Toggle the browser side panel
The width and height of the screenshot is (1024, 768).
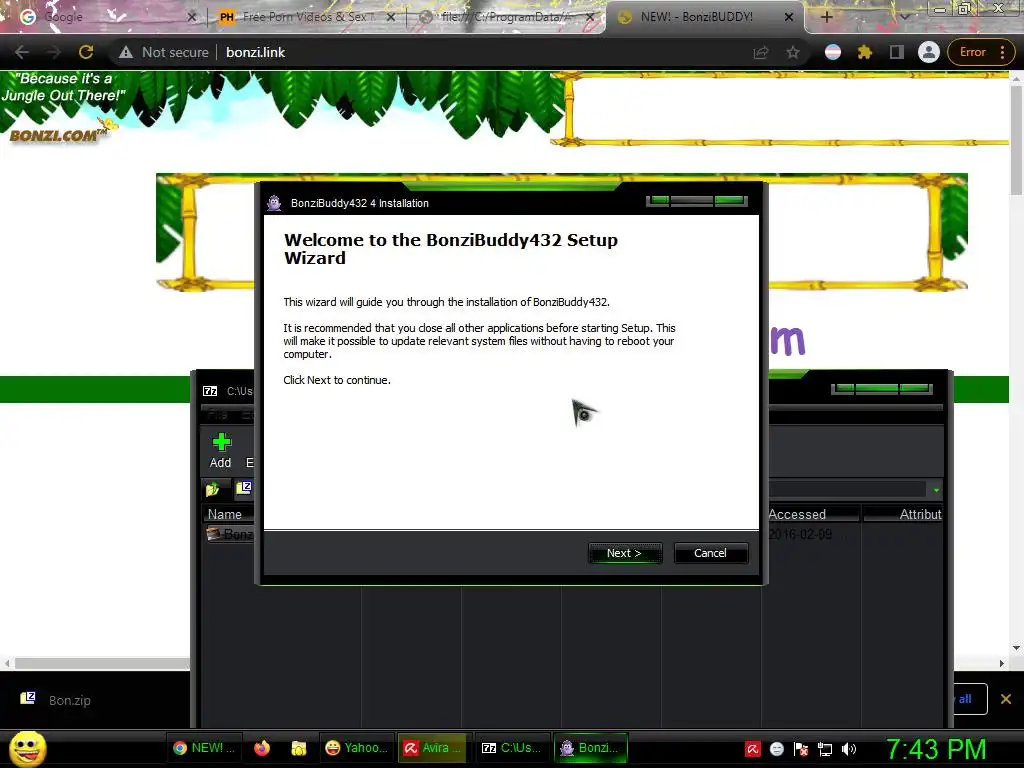[897, 52]
